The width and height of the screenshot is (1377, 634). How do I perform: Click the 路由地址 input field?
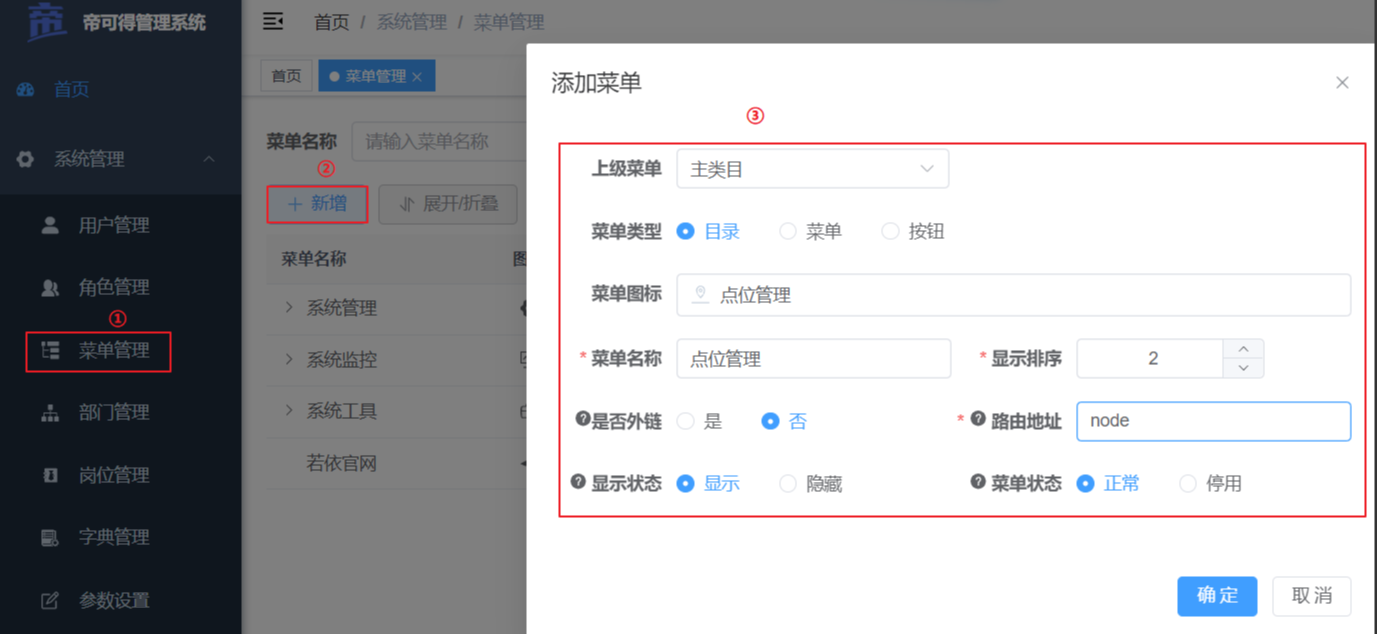[1213, 422]
